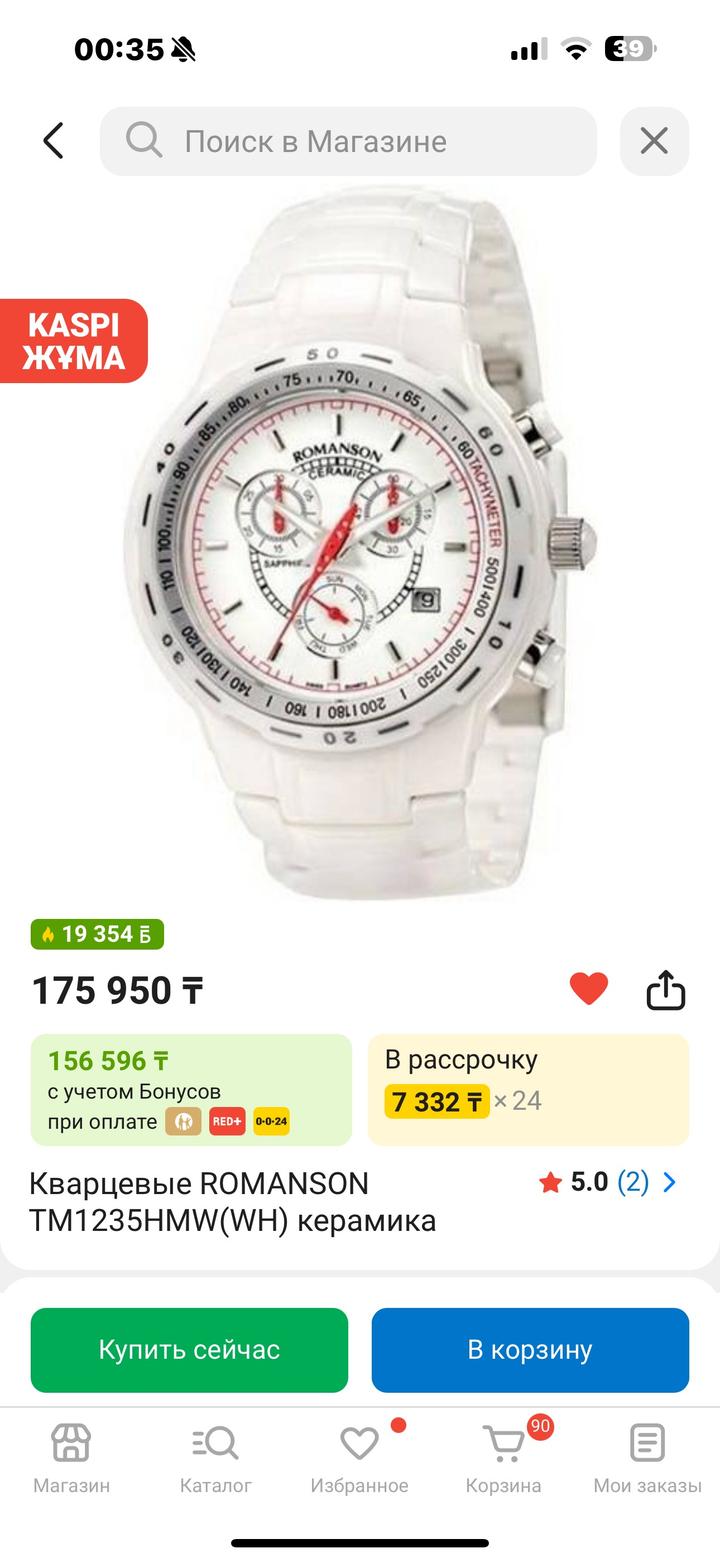
Task: Open the 5.0 star rating
Action: pyautogui.click(x=574, y=1183)
